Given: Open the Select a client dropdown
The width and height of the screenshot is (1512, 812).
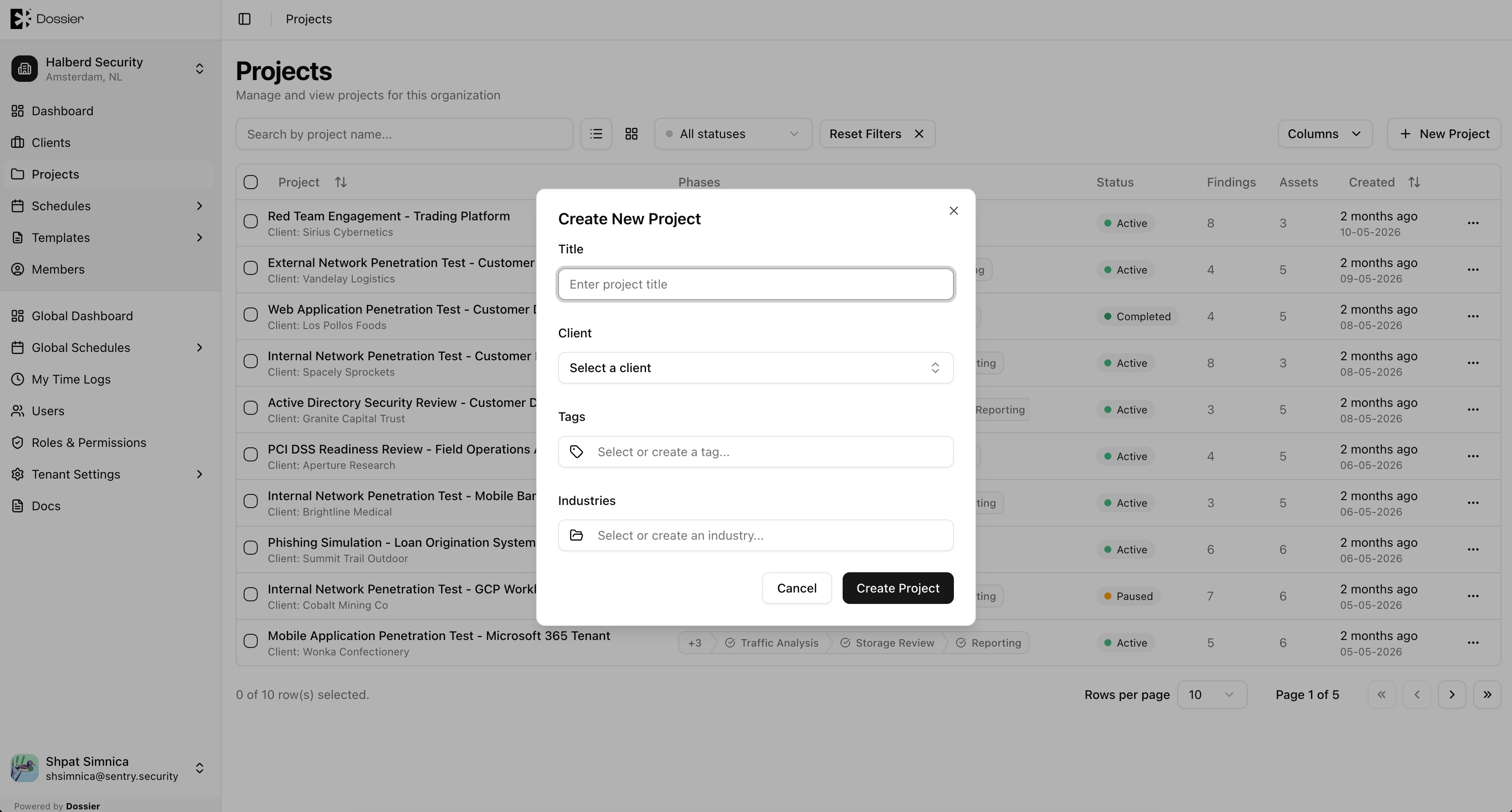Looking at the screenshot, I should point(756,368).
